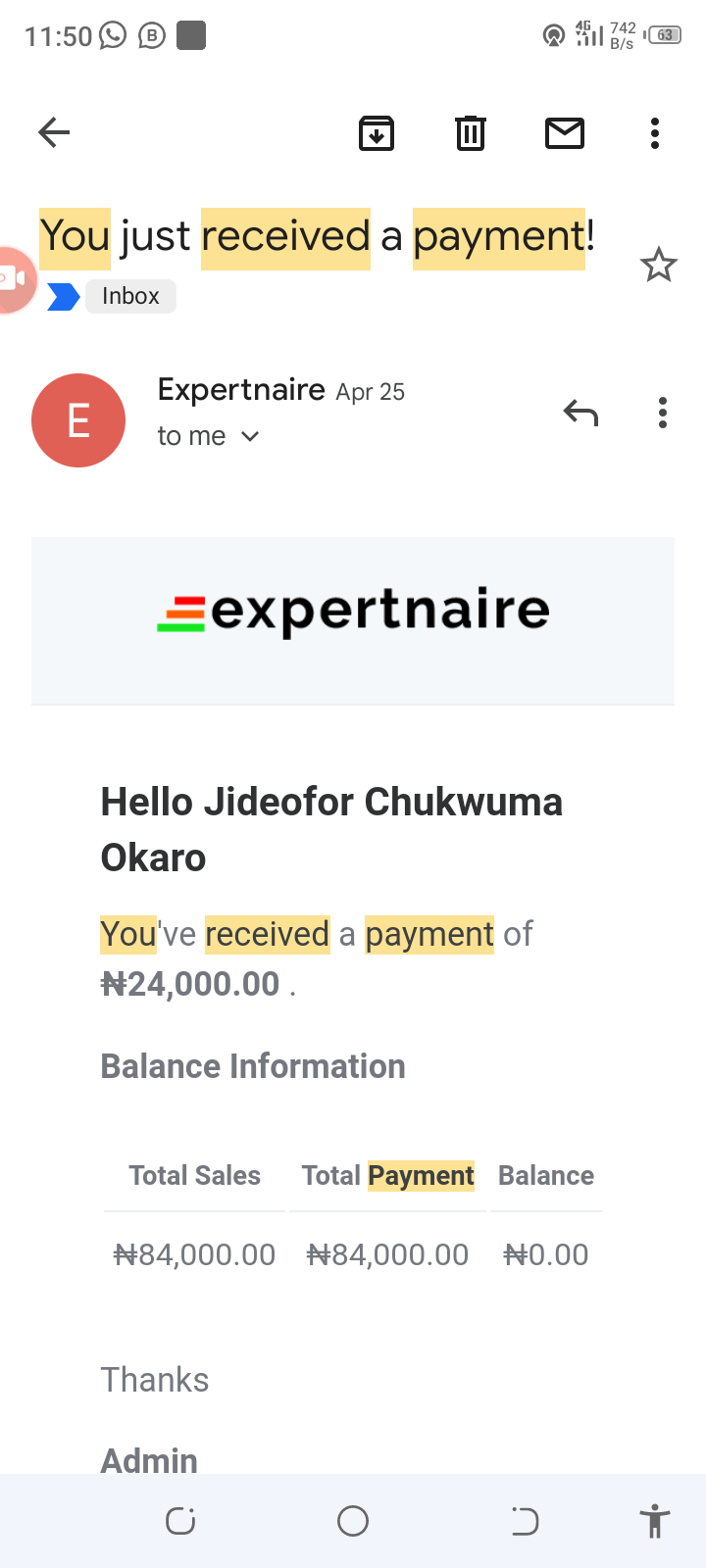Go to home screen via circle button
The height and width of the screenshot is (1568, 706).
[x=353, y=1521]
